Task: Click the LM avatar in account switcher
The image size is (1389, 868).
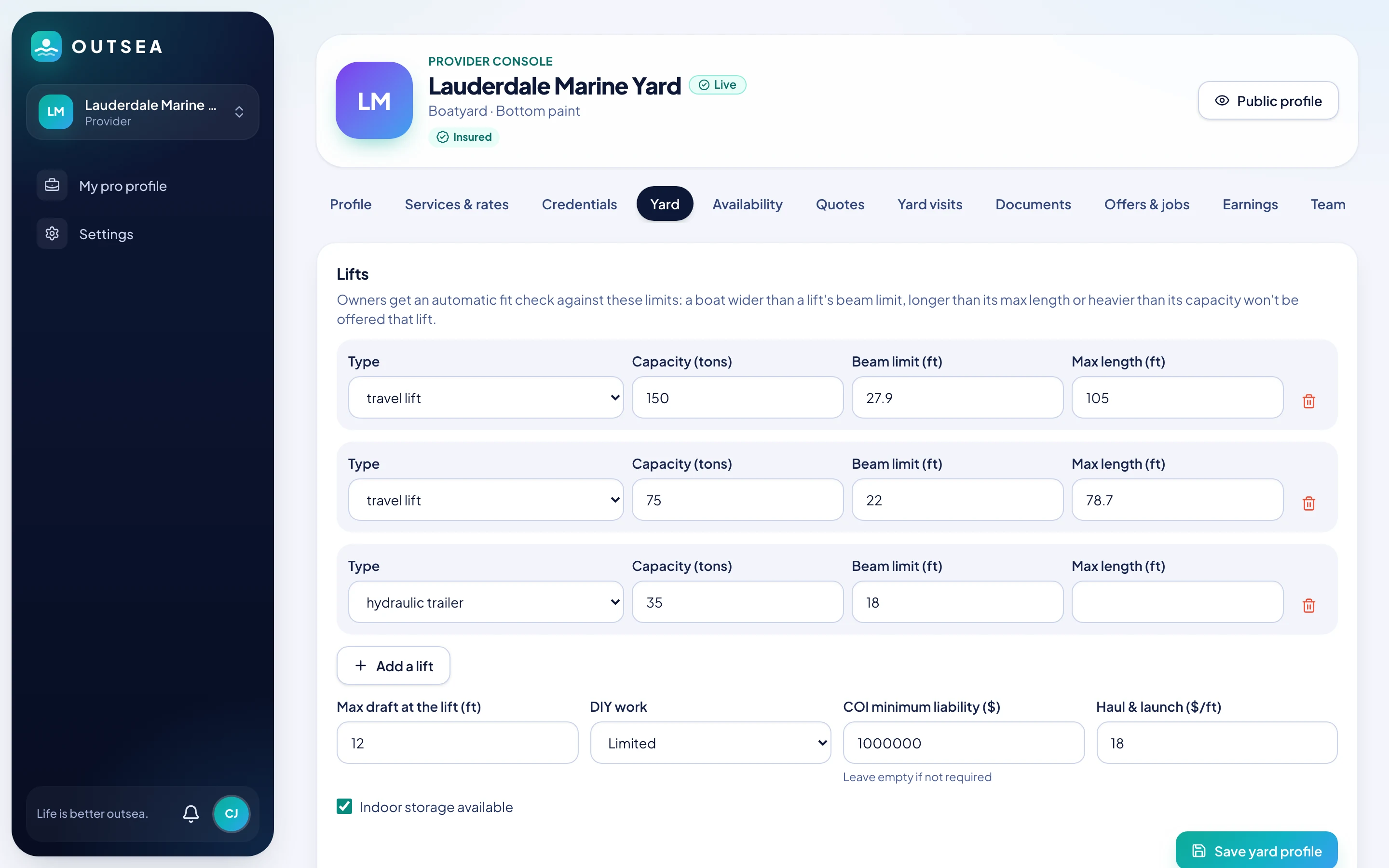Action: coord(55,111)
